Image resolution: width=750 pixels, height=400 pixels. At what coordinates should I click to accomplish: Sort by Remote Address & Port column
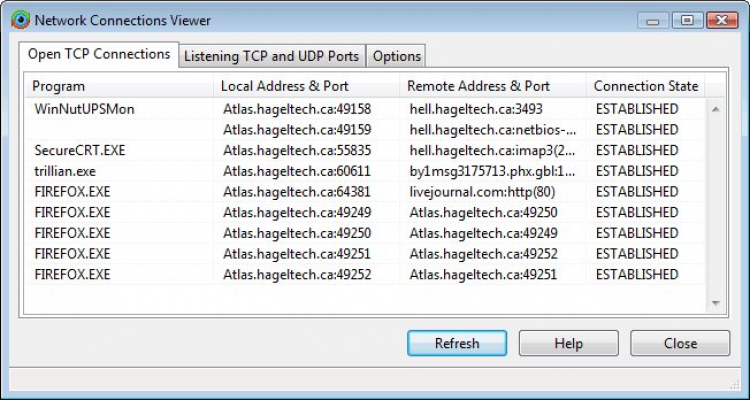pos(479,86)
